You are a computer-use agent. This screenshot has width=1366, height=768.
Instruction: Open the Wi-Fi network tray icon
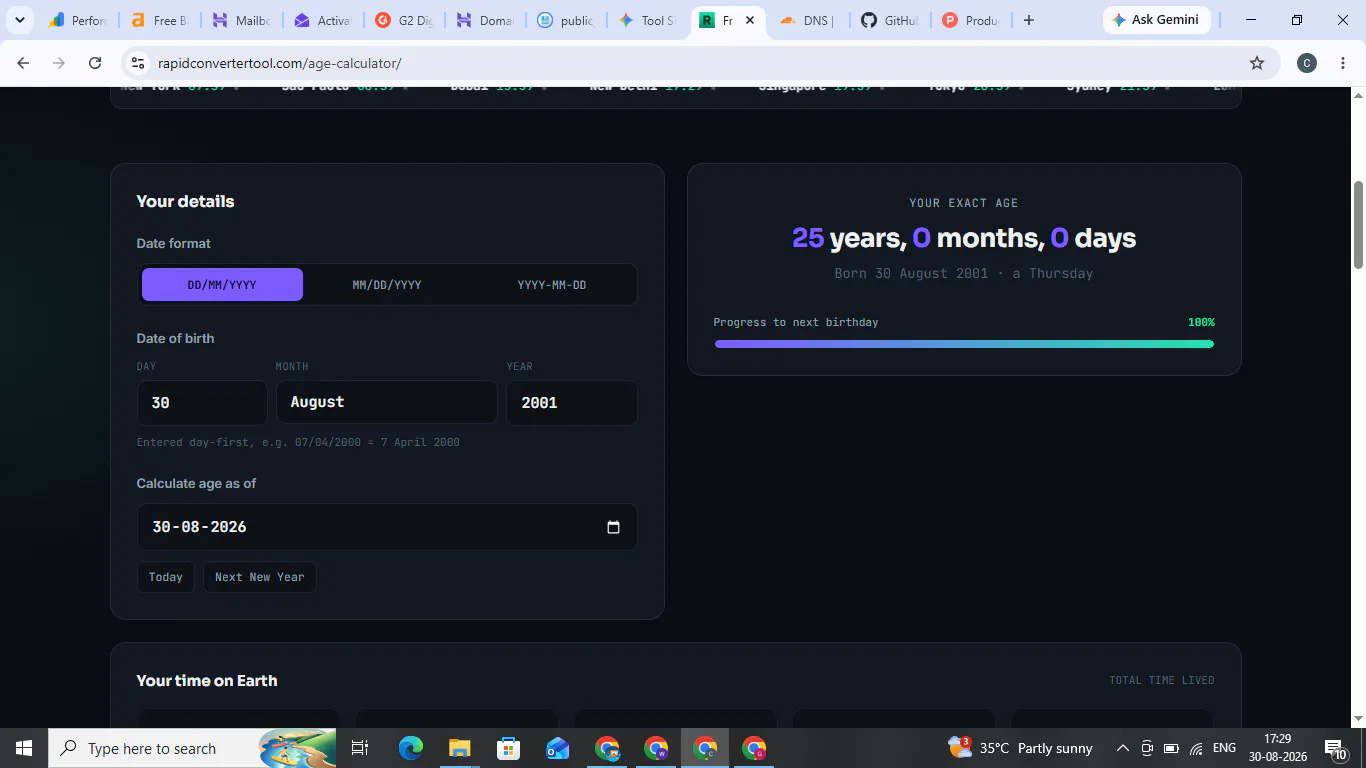tap(1196, 748)
